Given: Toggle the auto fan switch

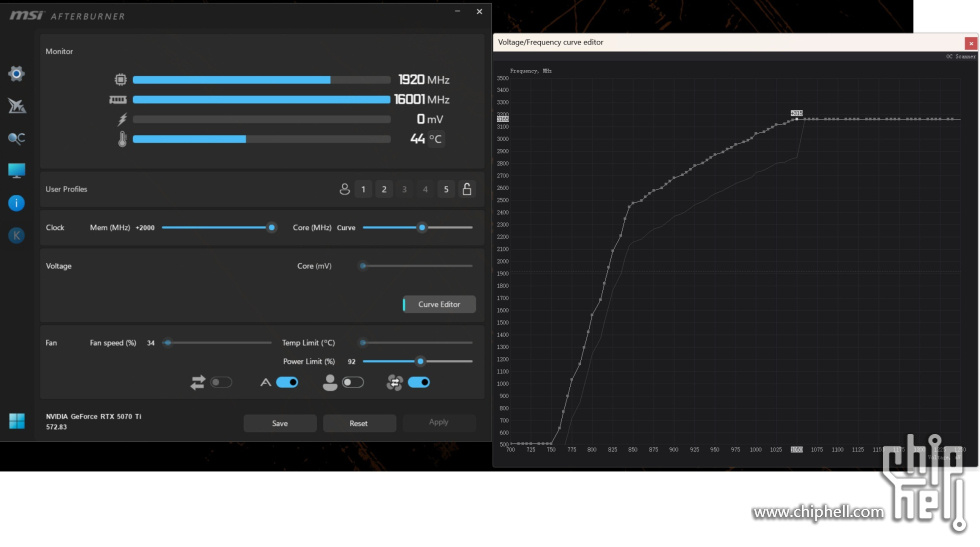Looking at the screenshot, I should pos(287,382).
